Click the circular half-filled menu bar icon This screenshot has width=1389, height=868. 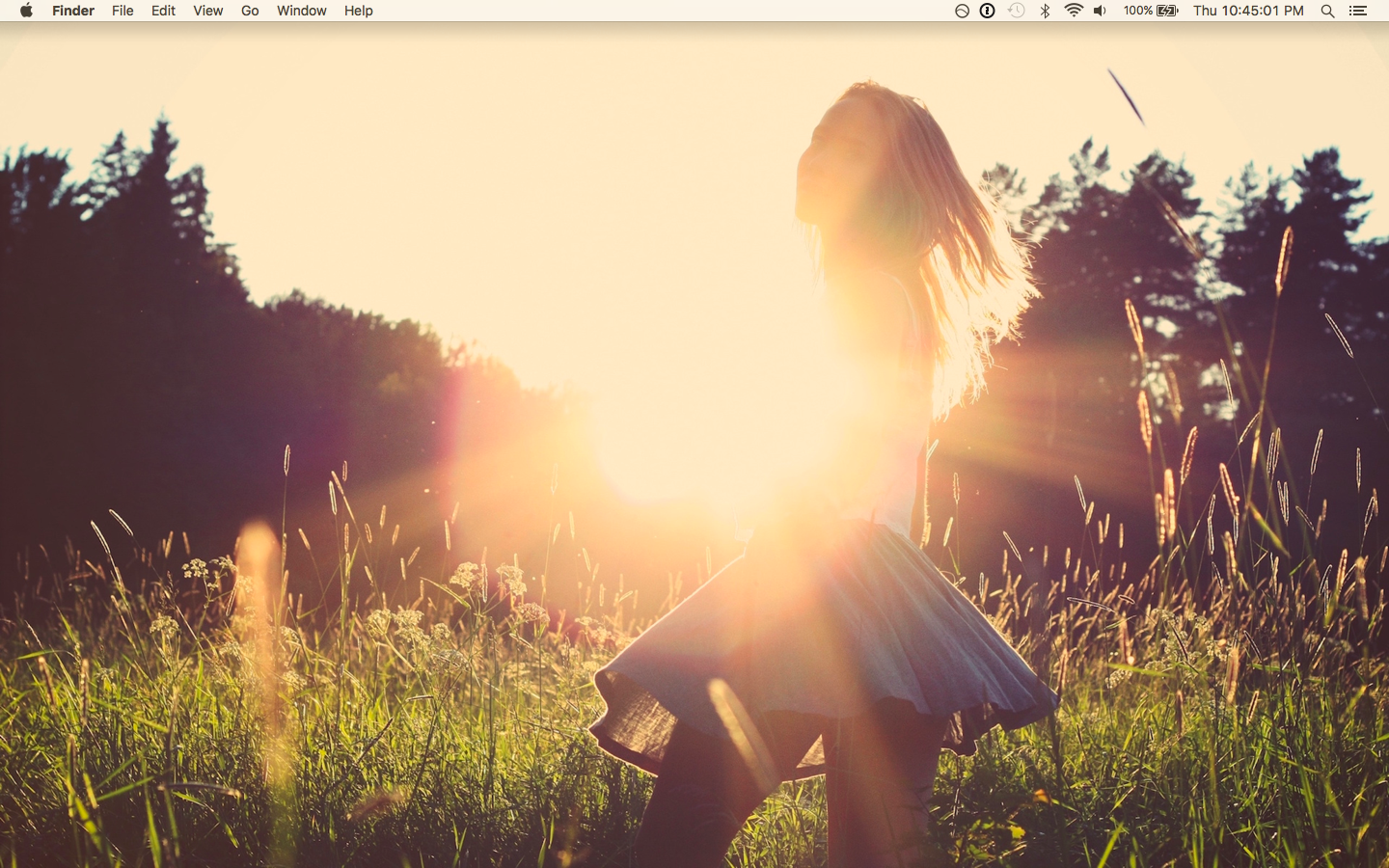point(962,11)
